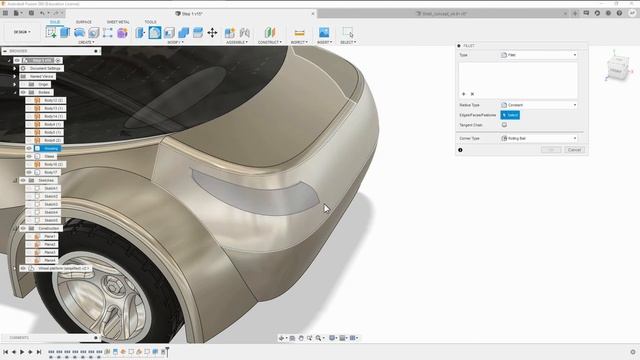Click Cancel in the Fillet dialog
The image size is (640, 360).
(x=574, y=150)
